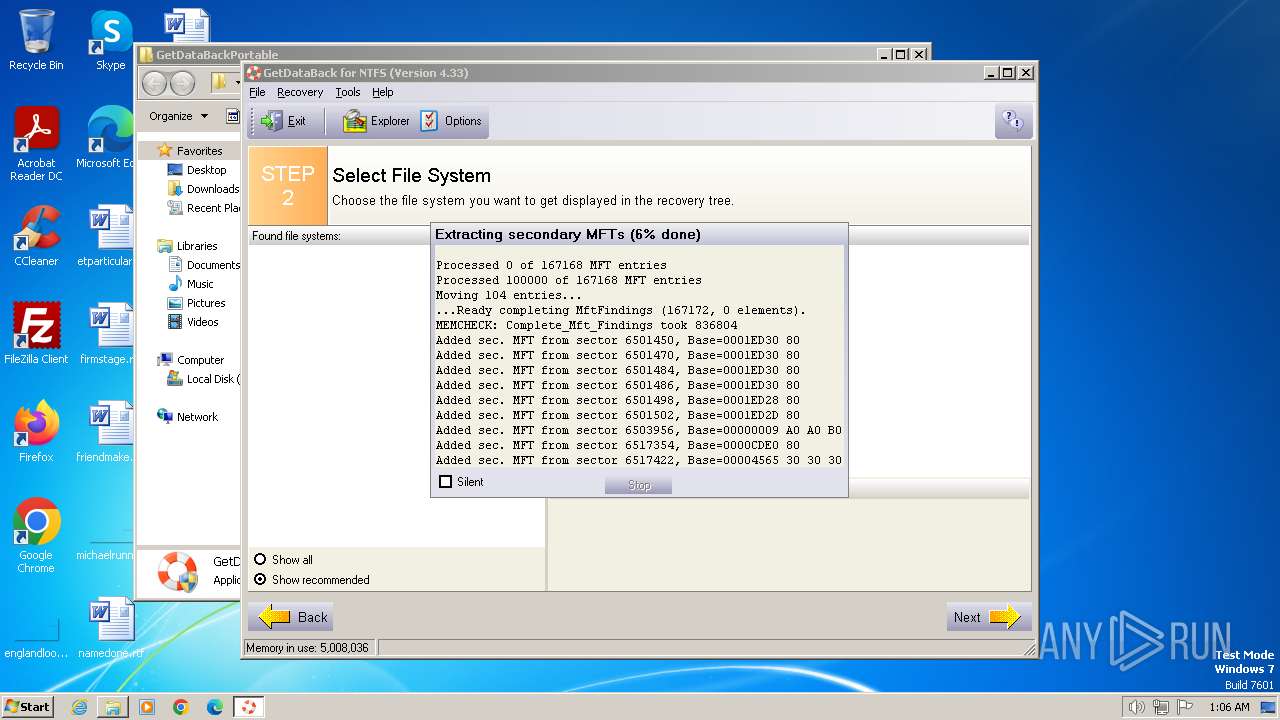Open the Acrobat Reader DC desktop icon

tap(36, 145)
